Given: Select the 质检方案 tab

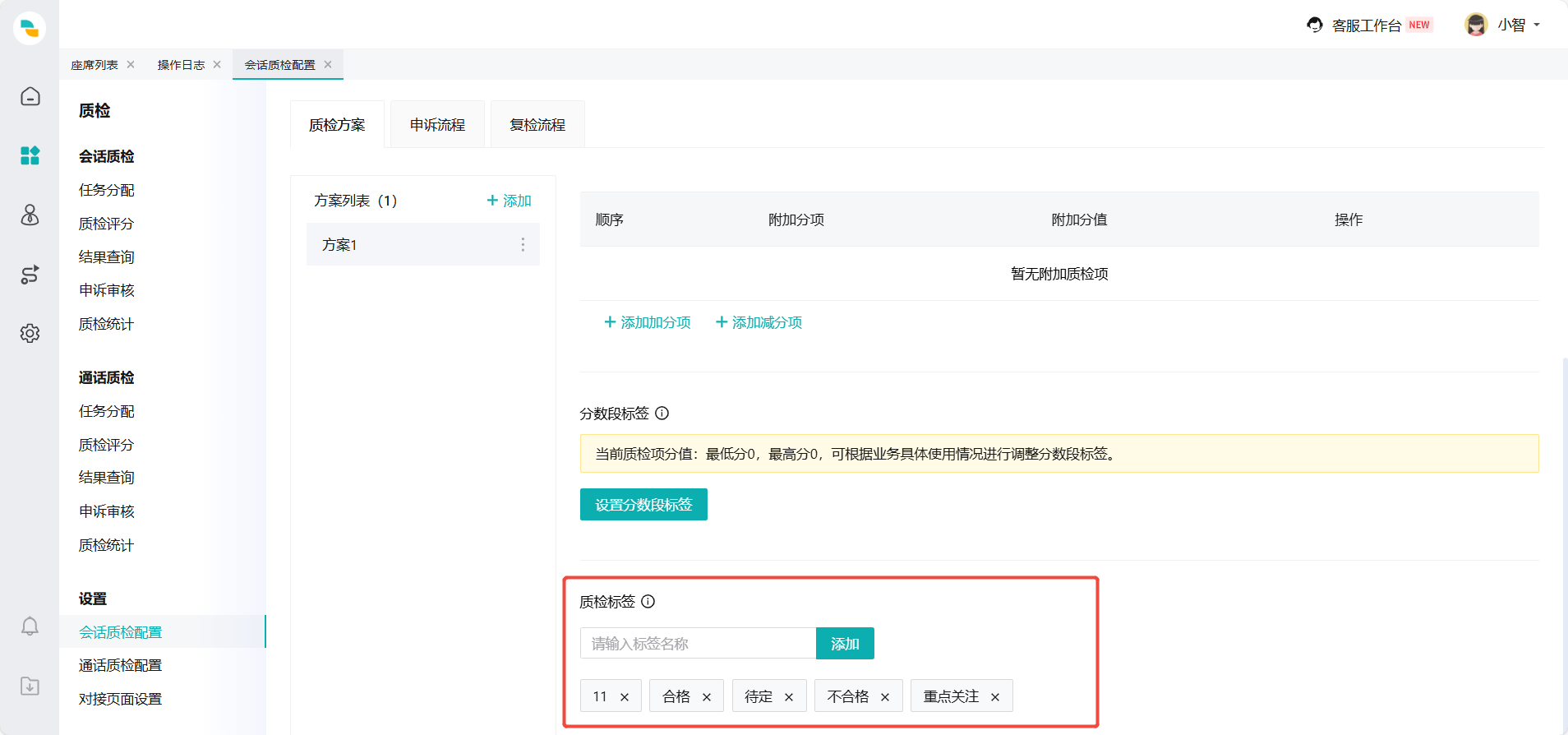Looking at the screenshot, I should point(337,124).
